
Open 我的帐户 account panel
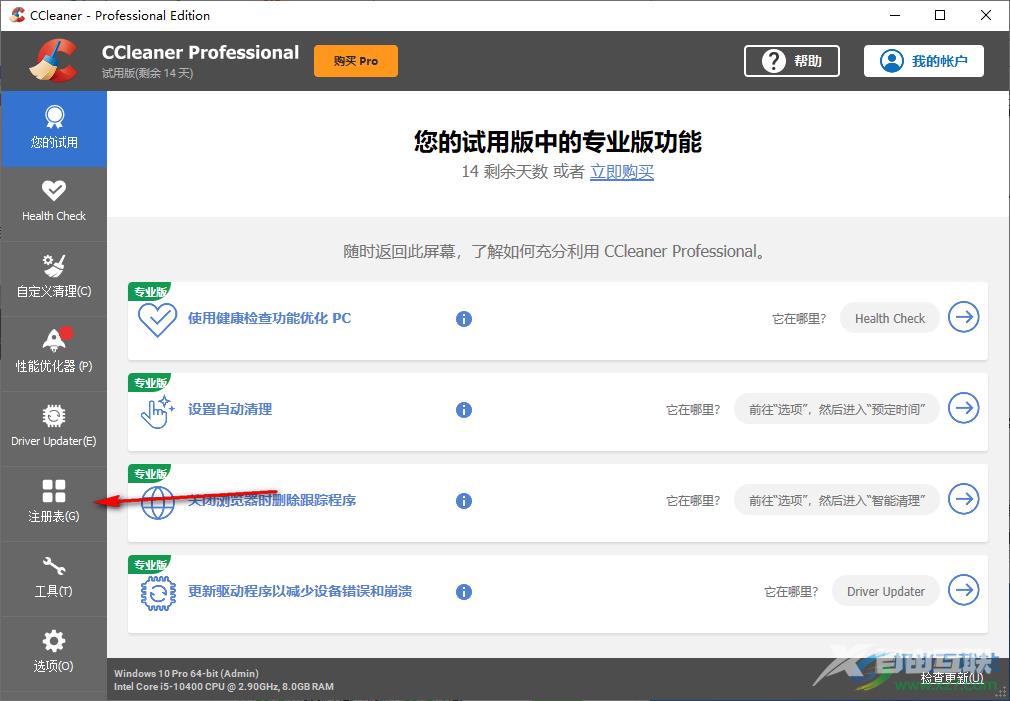[923, 60]
